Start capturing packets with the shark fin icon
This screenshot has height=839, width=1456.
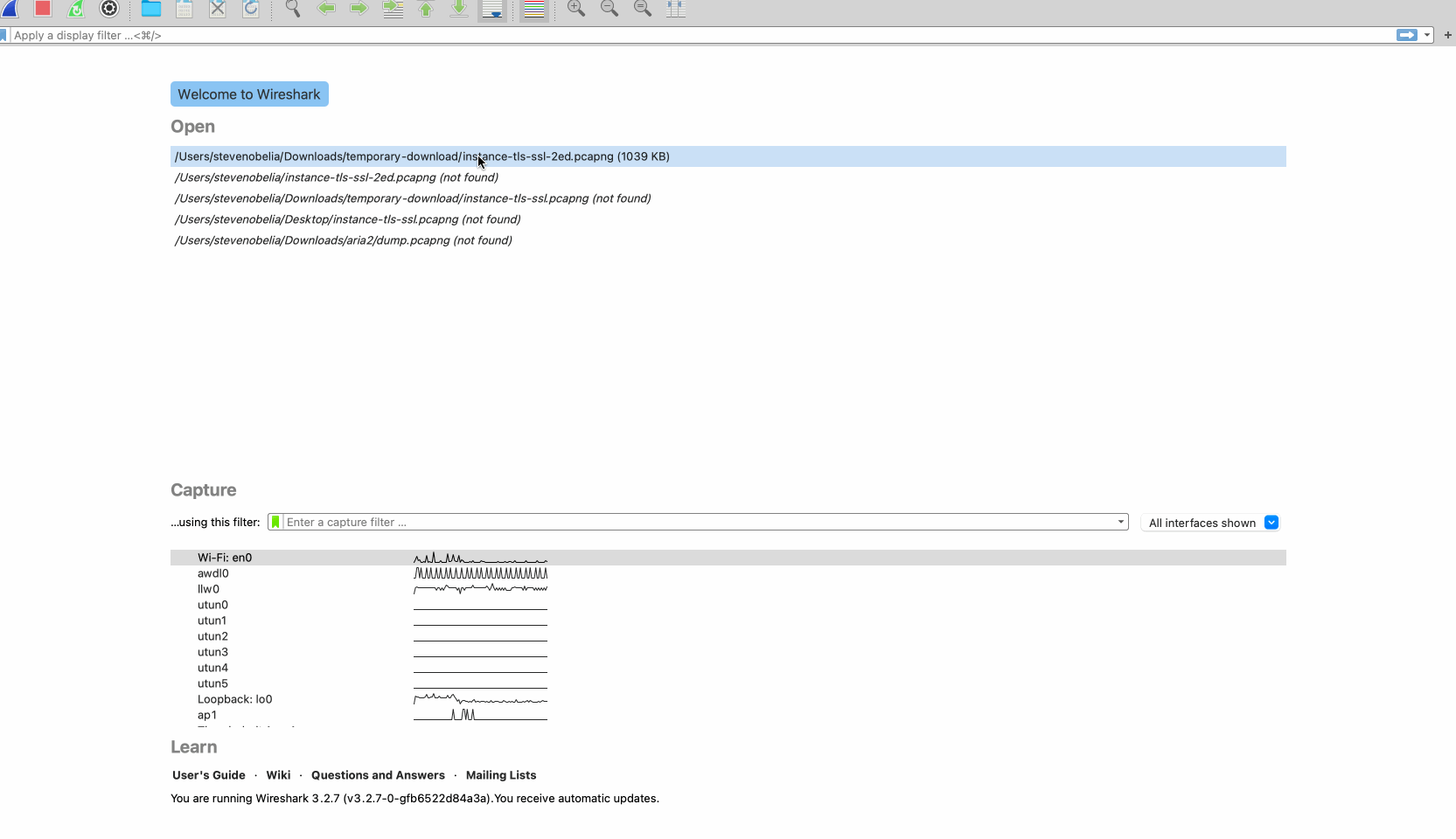point(10,9)
